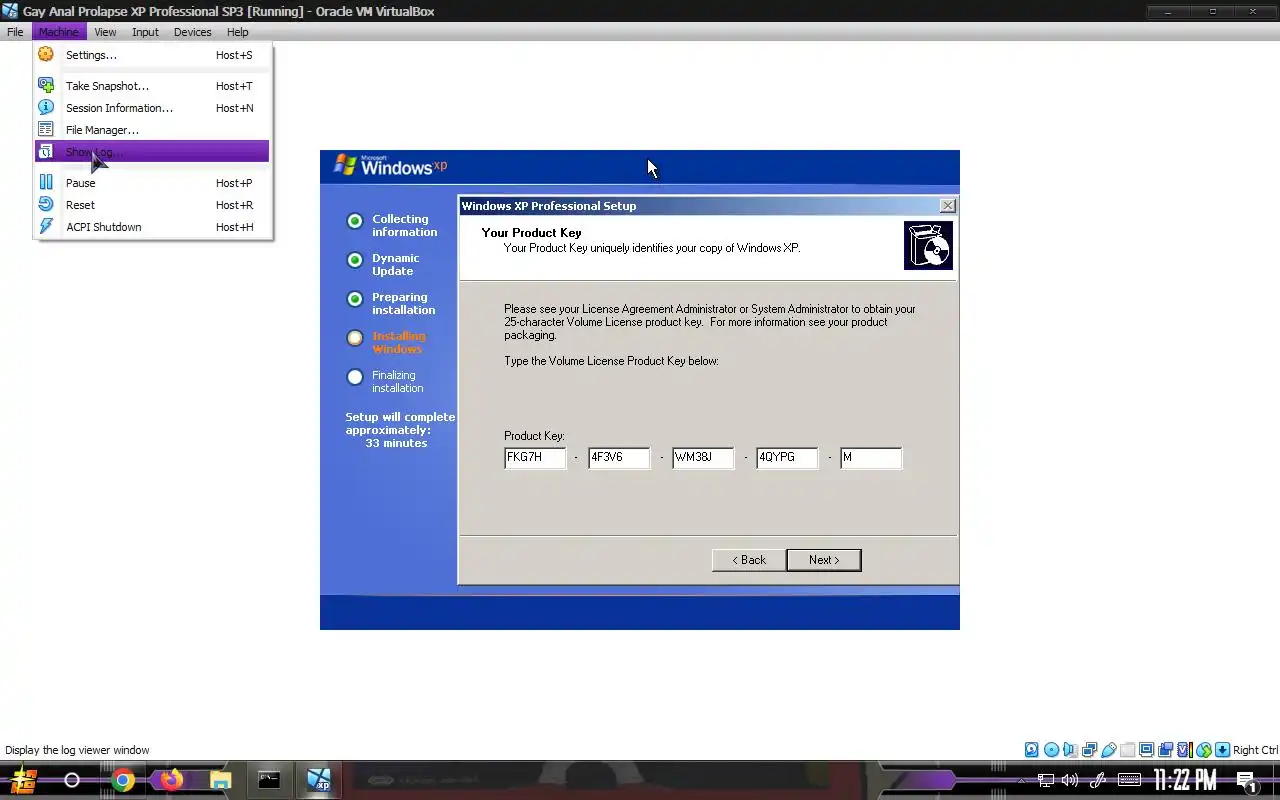
Task: Open the USB devices status icon
Action: 1108,750
